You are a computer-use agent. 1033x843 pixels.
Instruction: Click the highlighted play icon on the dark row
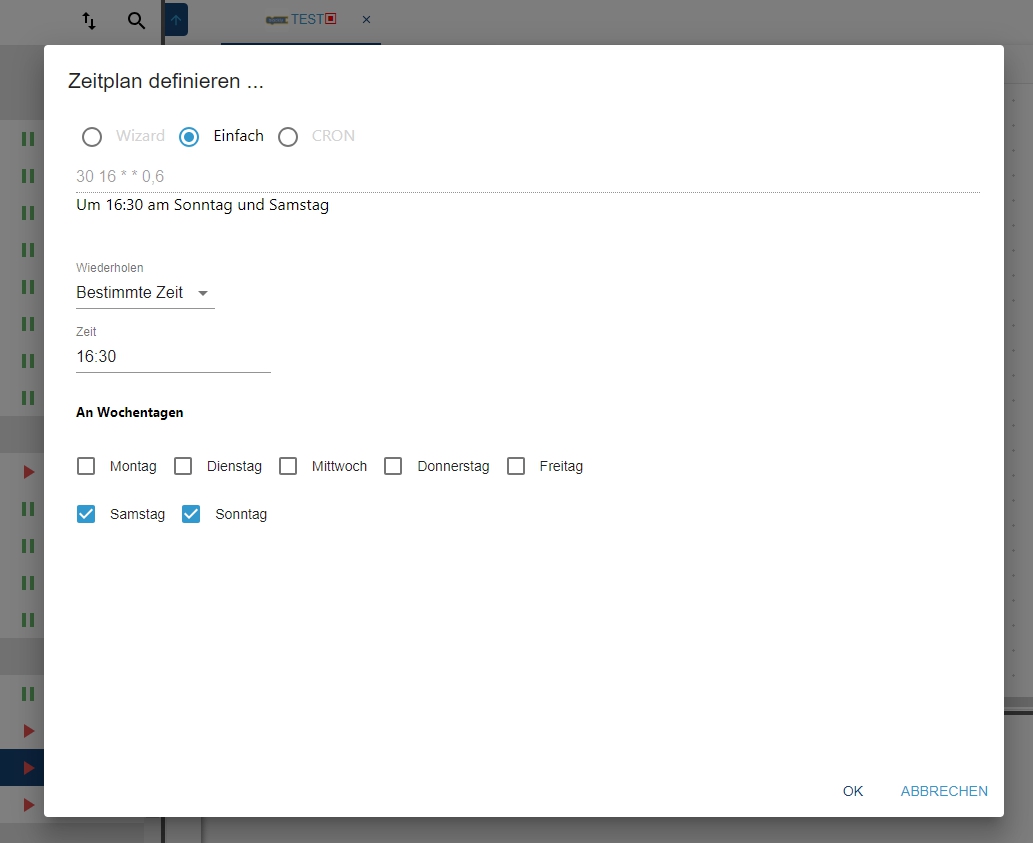26,767
